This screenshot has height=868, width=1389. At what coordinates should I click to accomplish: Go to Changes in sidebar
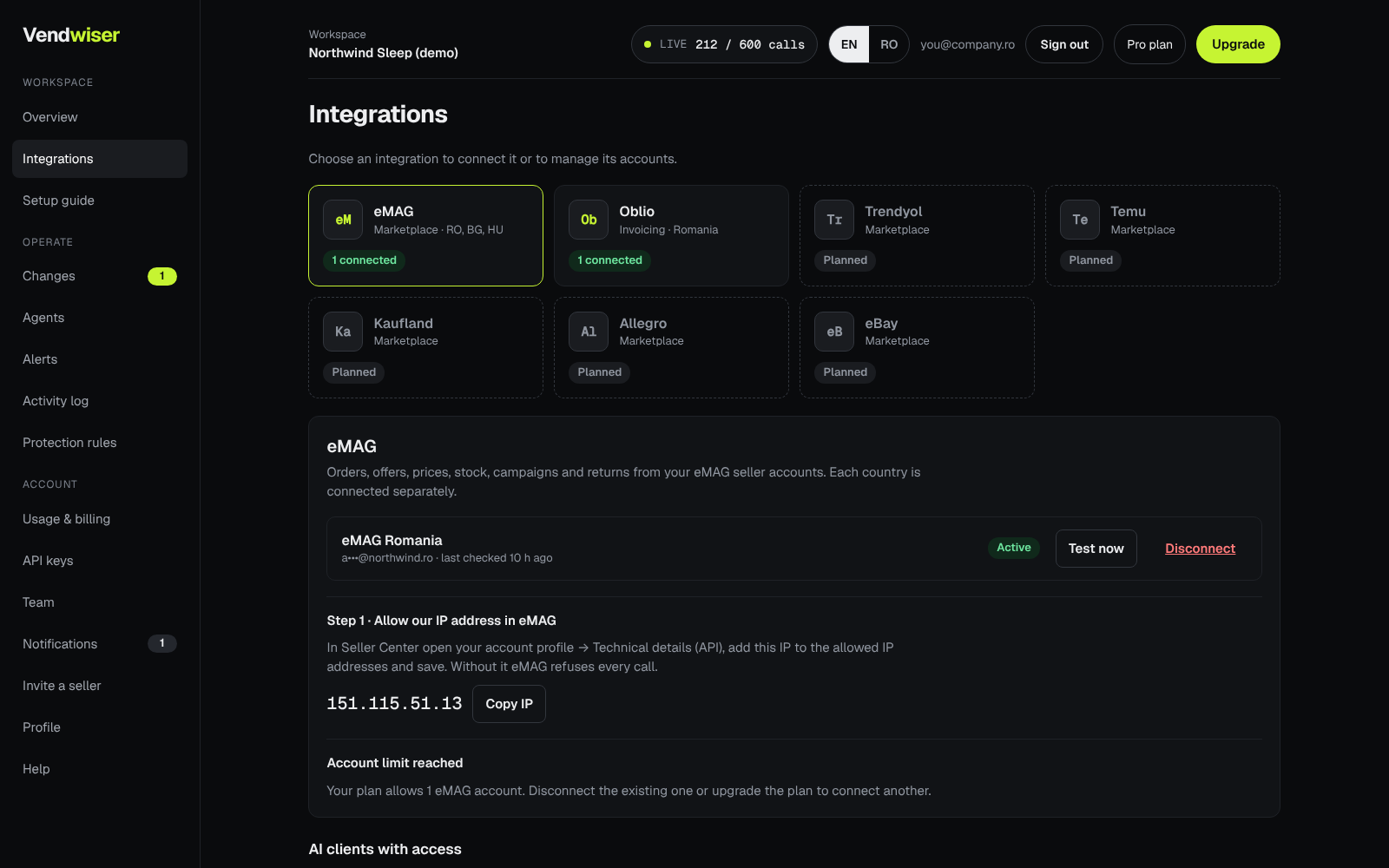click(x=100, y=276)
